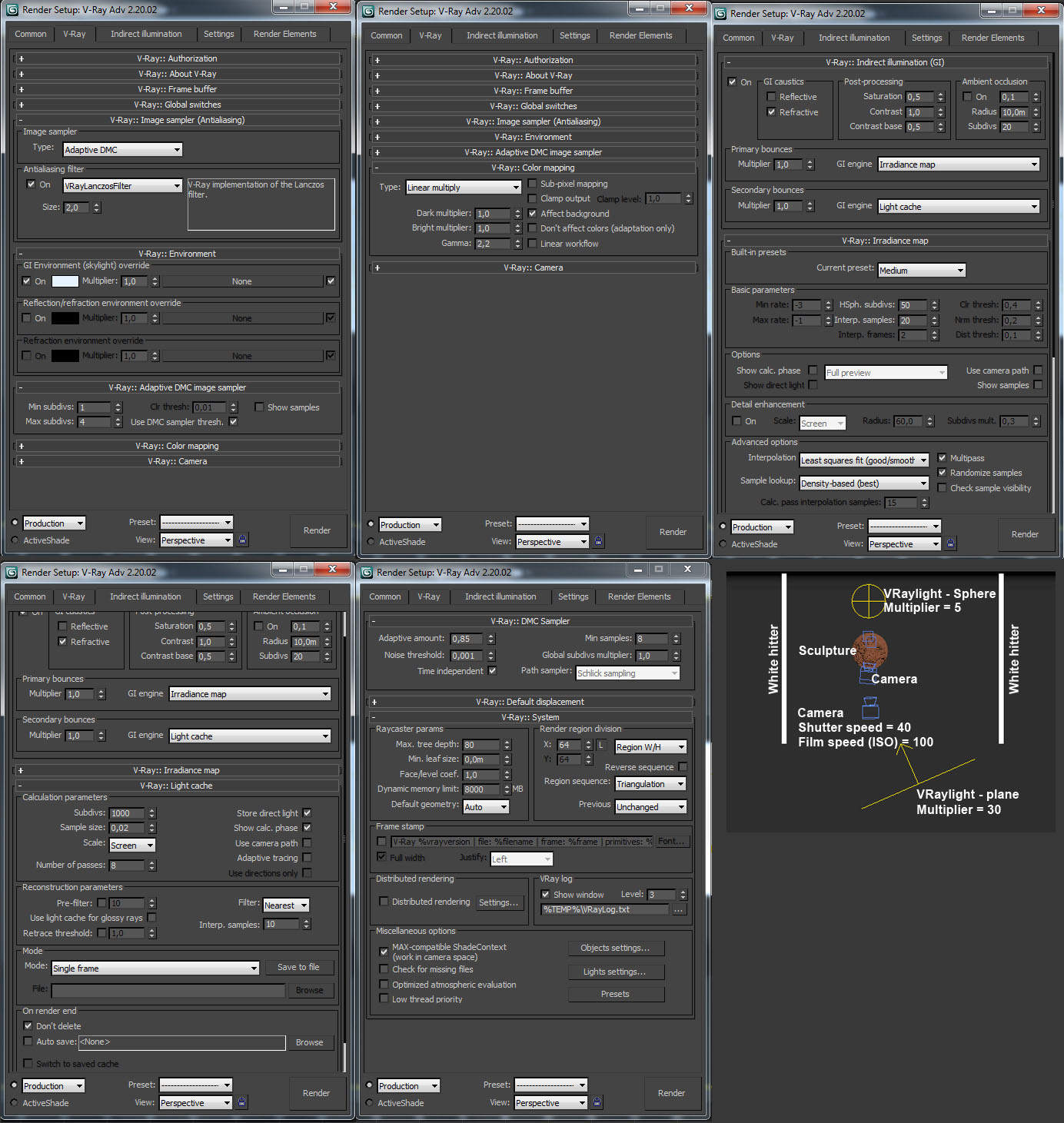Click spinner arrows beside Noise threshold

point(491,656)
